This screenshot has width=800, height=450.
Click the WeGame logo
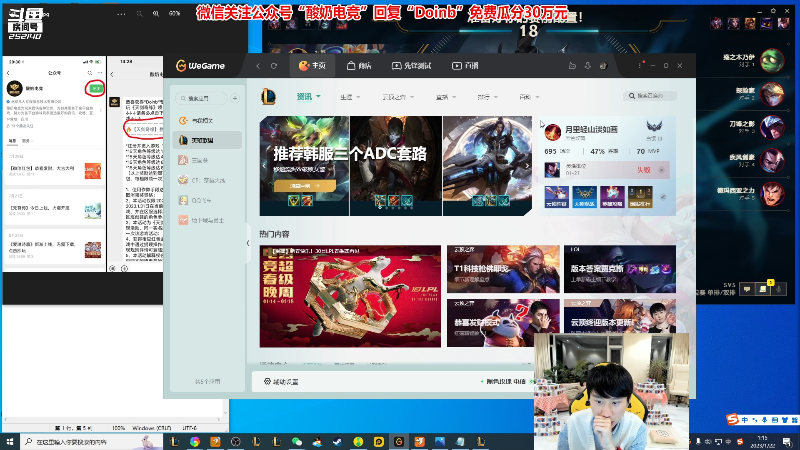coord(201,66)
